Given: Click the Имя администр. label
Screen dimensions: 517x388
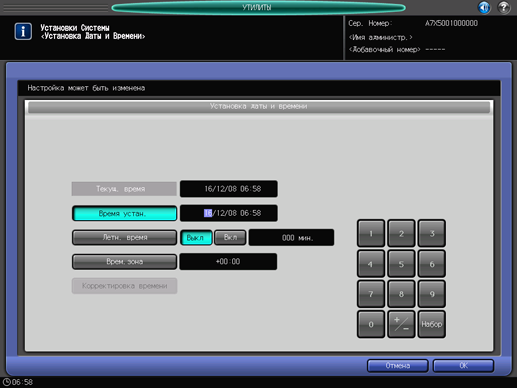Looking at the screenshot, I should tap(380, 37).
